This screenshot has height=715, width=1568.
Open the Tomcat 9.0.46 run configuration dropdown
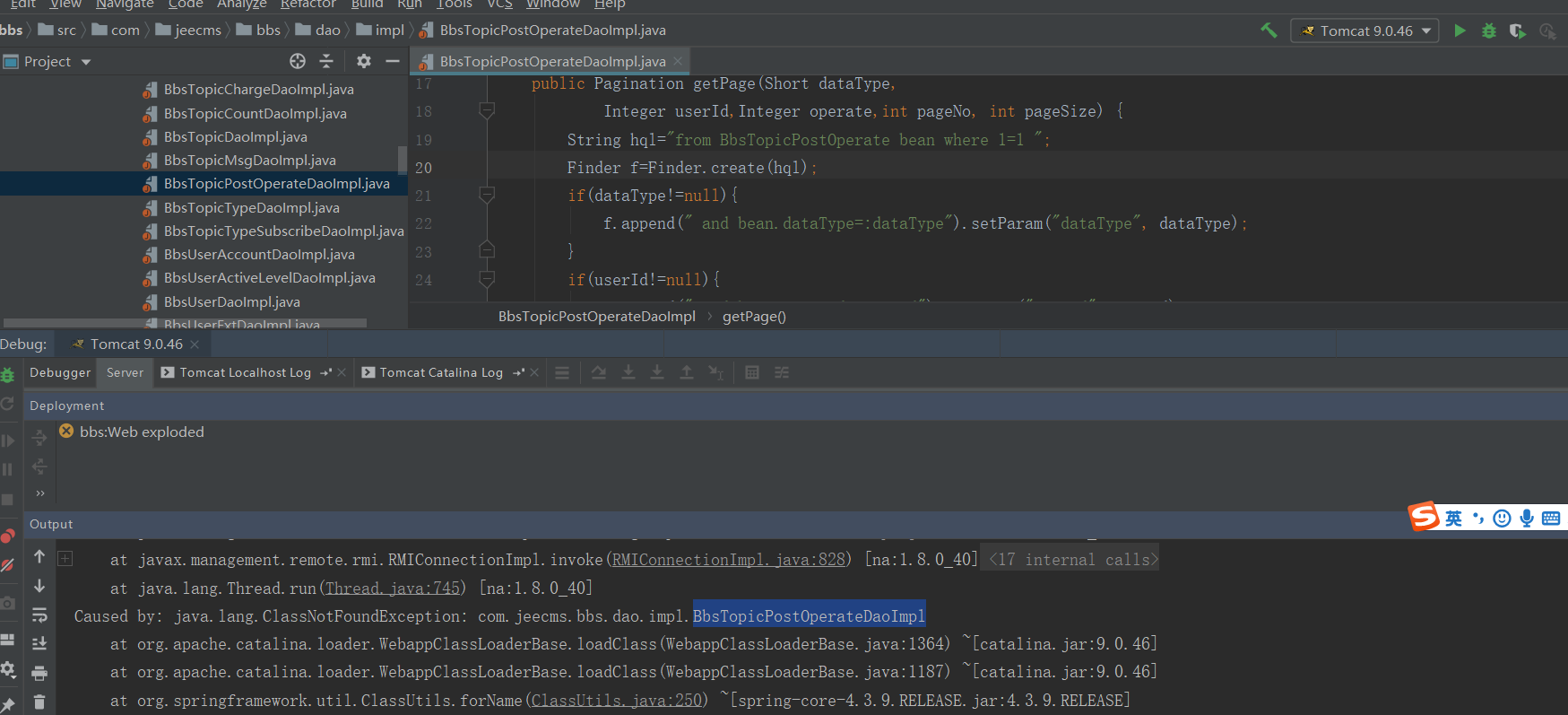pyautogui.click(x=1364, y=31)
